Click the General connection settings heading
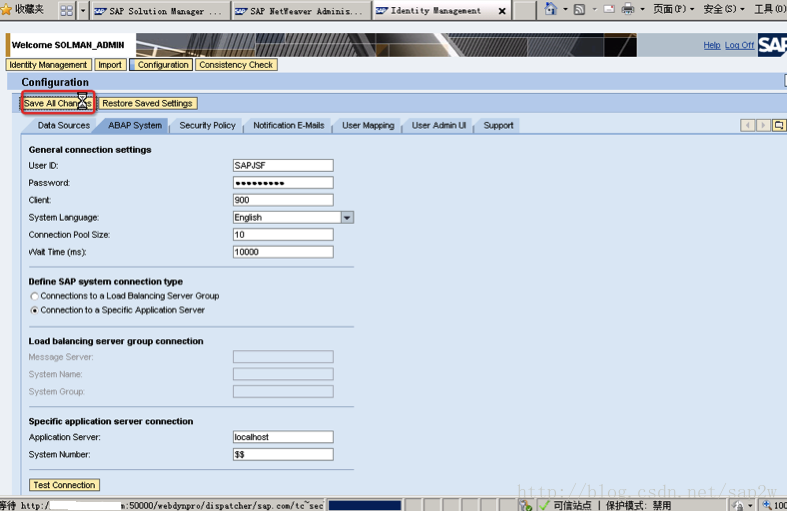Viewport: 788px width, 512px height. [90, 150]
